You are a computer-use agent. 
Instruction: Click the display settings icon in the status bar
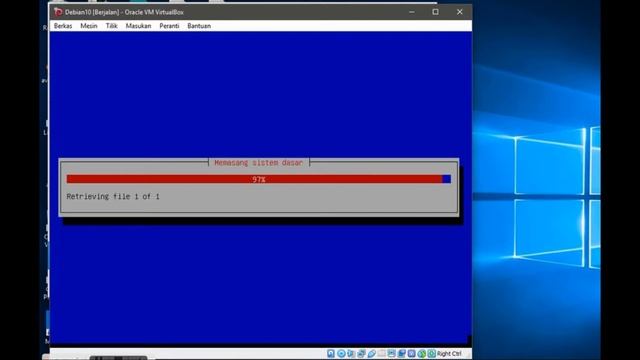pyautogui.click(x=391, y=353)
